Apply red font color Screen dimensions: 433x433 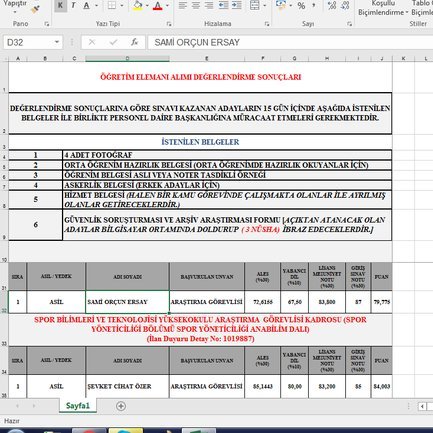point(158,6)
